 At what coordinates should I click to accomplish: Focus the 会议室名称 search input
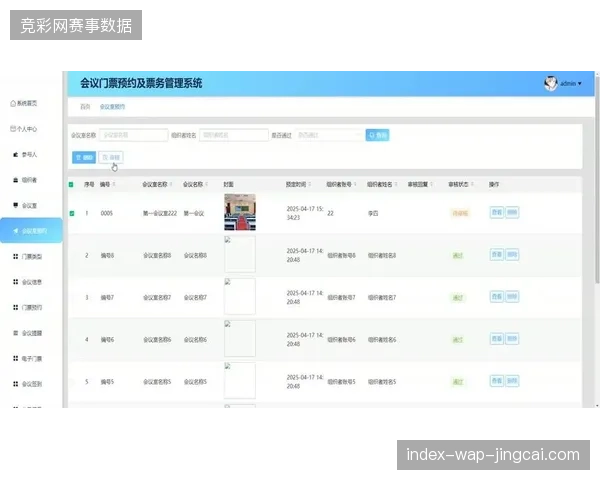tap(134, 135)
